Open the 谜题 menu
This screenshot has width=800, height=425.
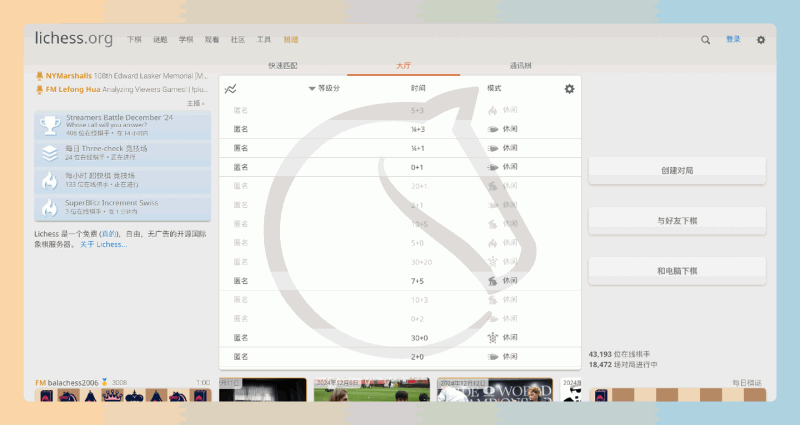(x=160, y=39)
